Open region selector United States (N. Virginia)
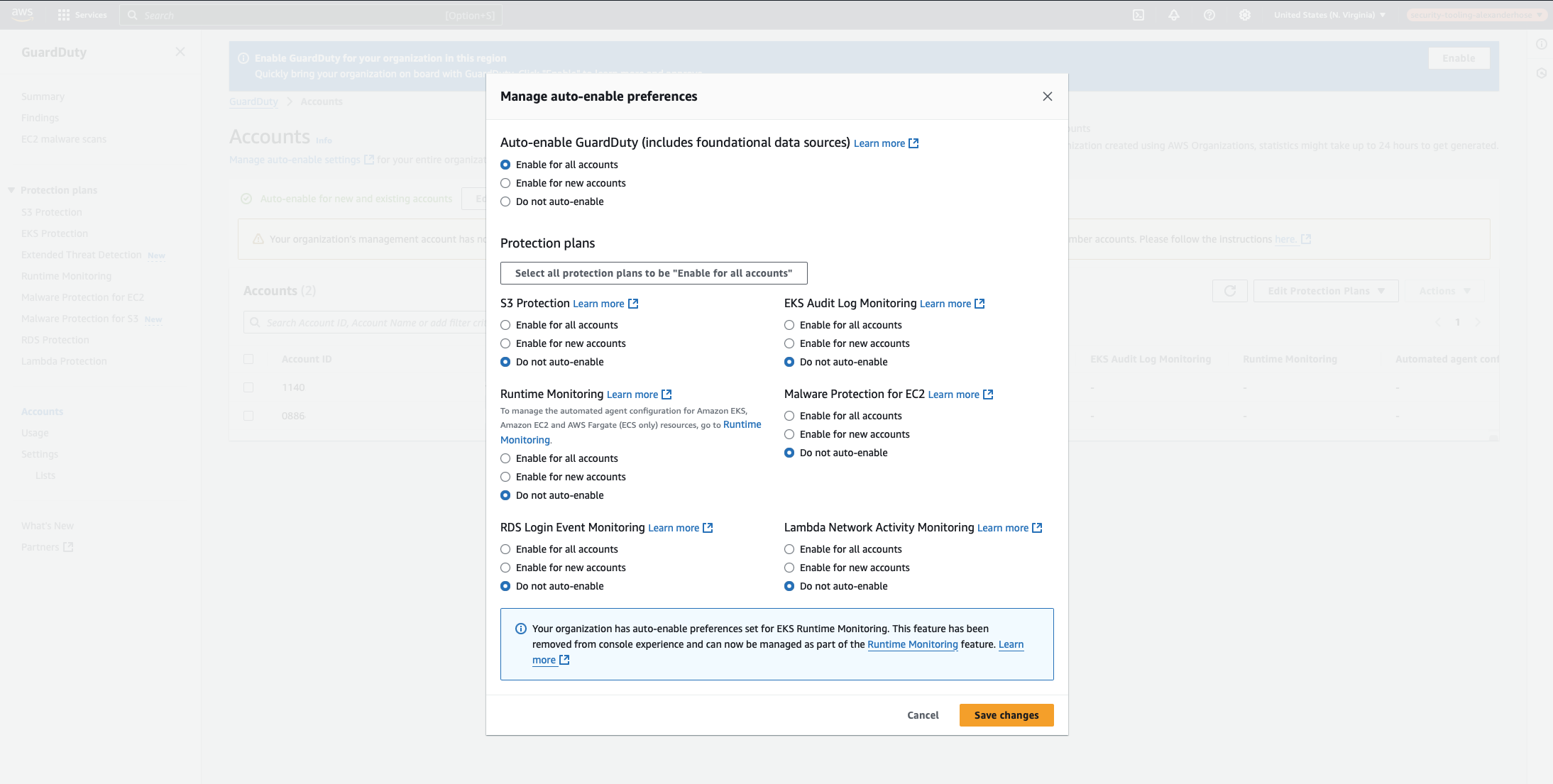This screenshot has height=784, width=1553. pos(1329,15)
